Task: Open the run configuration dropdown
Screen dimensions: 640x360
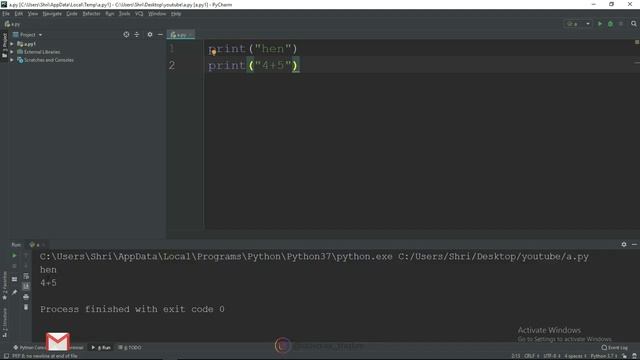Action: pyautogui.click(x=578, y=24)
